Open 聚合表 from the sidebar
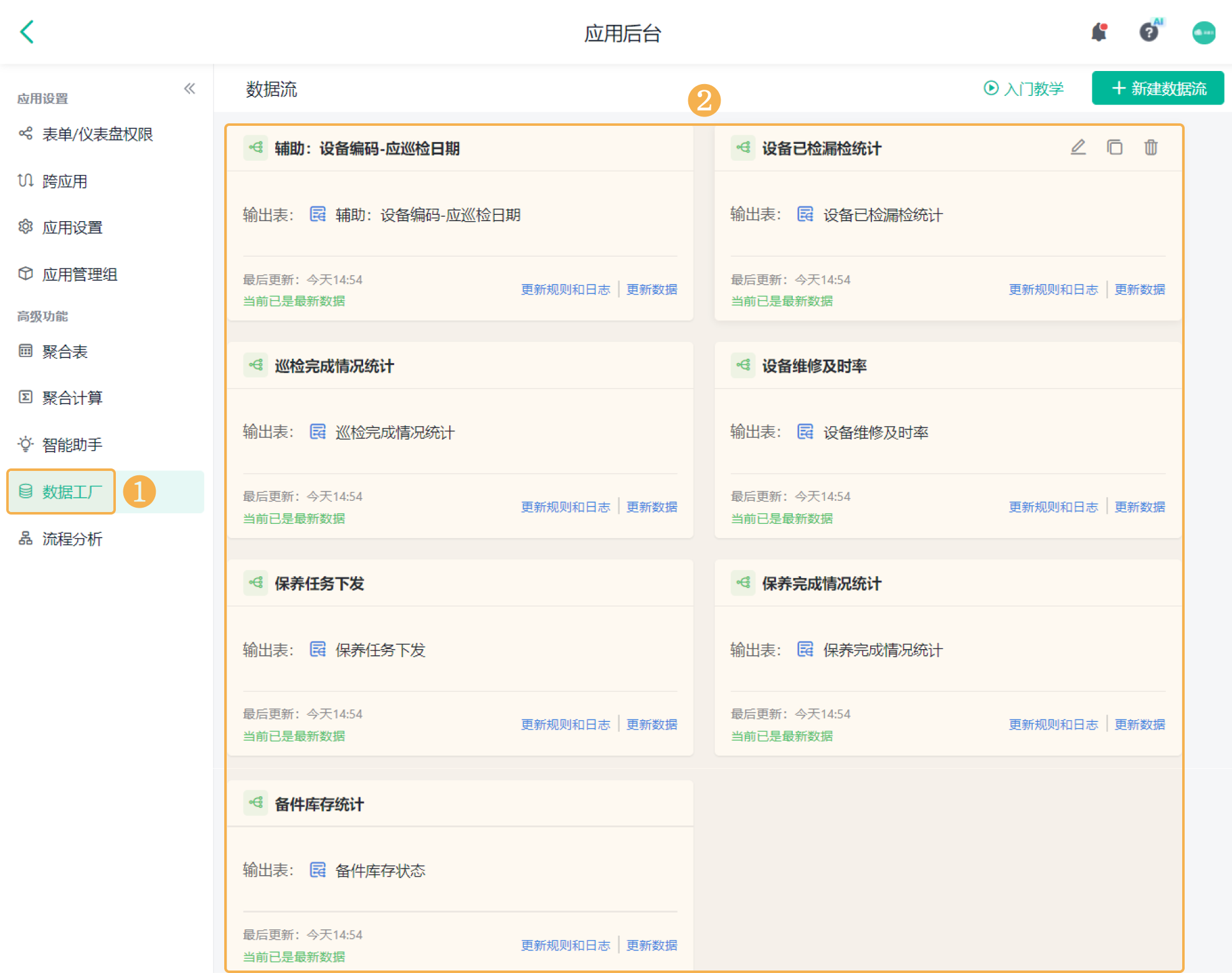 point(65,351)
